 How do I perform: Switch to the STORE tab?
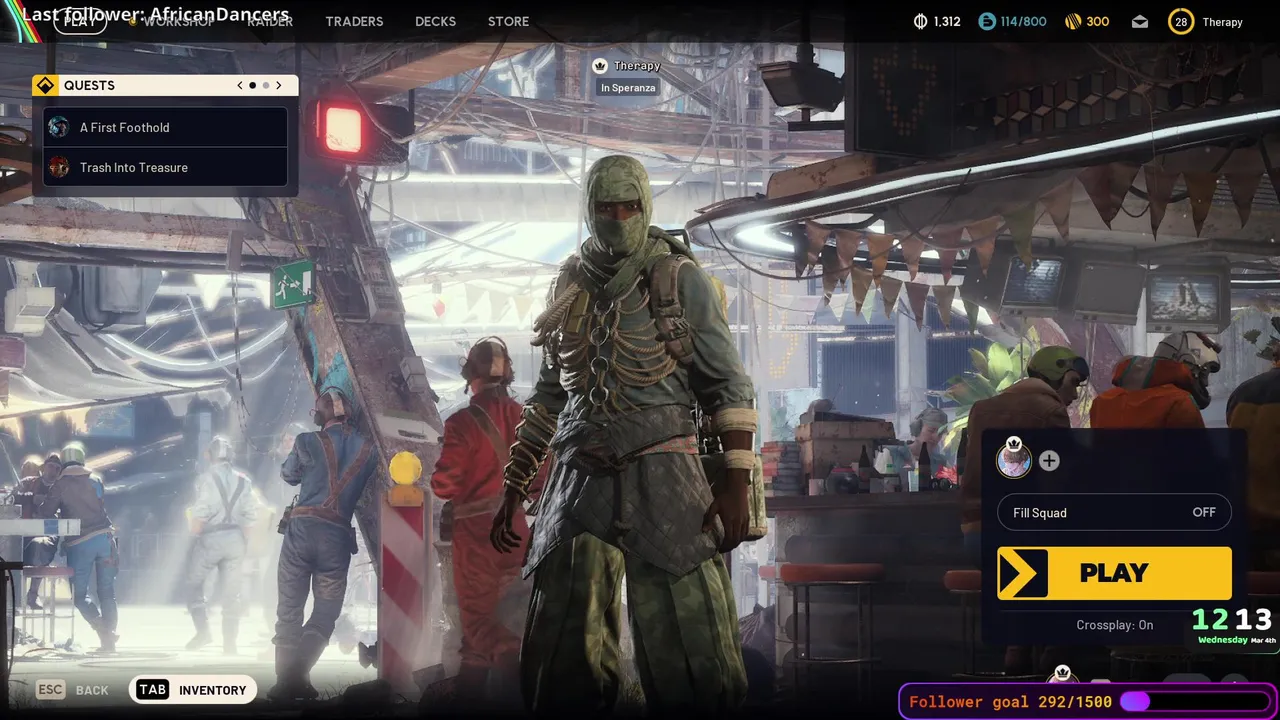(x=508, y=21)
